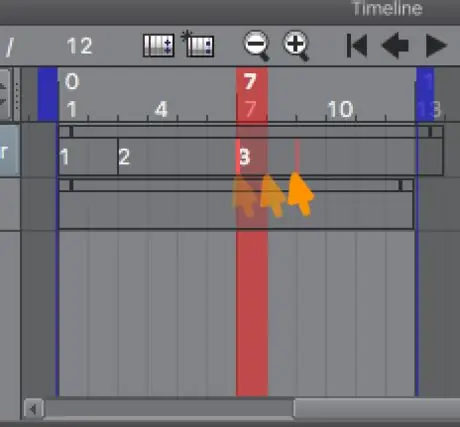Screen dimensions: 460x427
Task: Click frame 10 on the ruler
Action: 340,109
